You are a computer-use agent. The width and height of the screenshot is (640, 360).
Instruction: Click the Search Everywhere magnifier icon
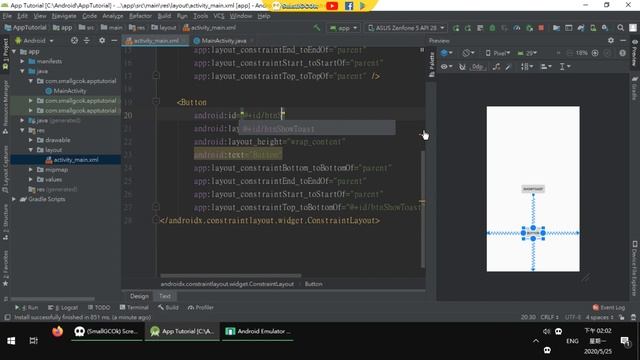click(620, 28)
